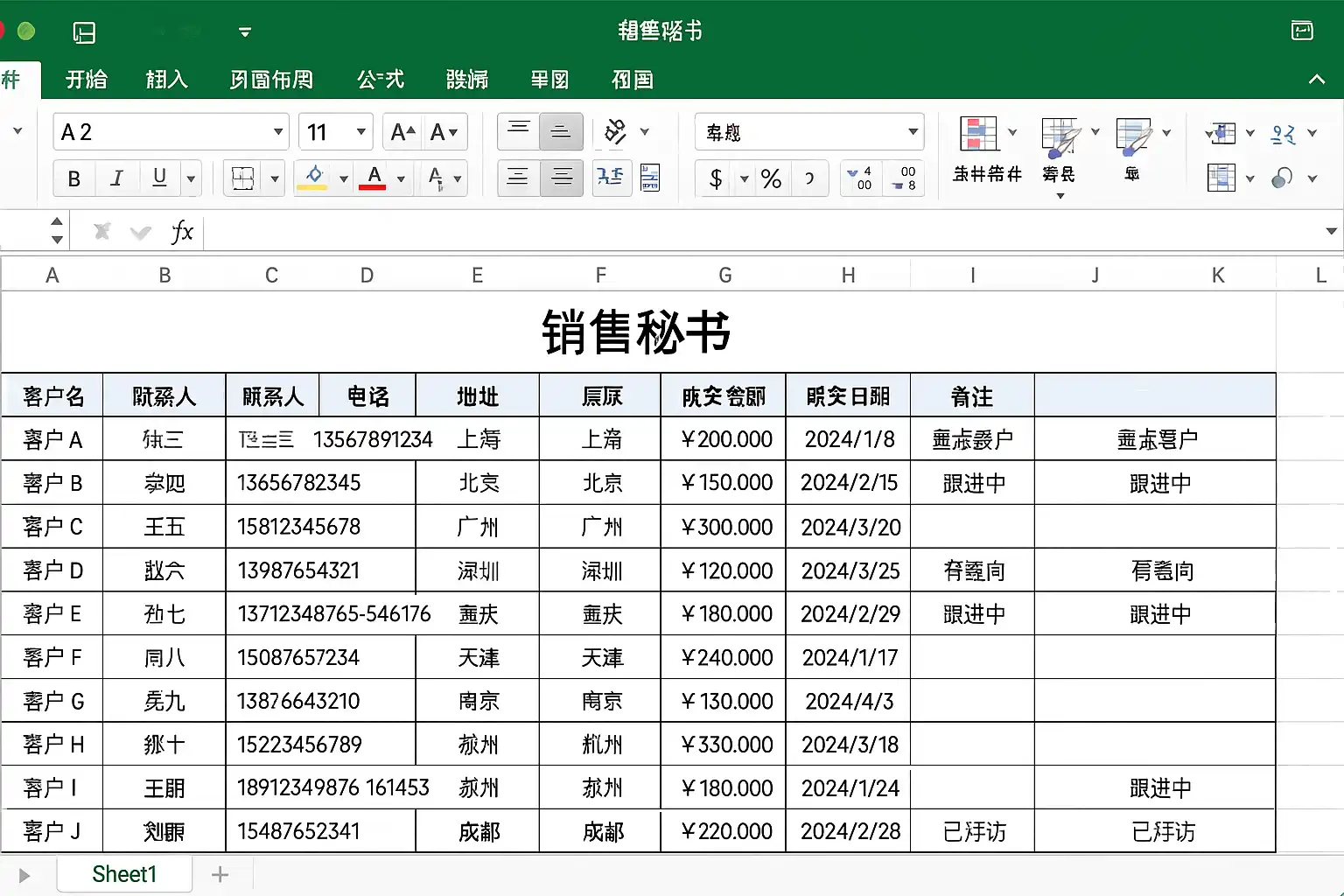Click the decrease font size icon

click(444, 132)
